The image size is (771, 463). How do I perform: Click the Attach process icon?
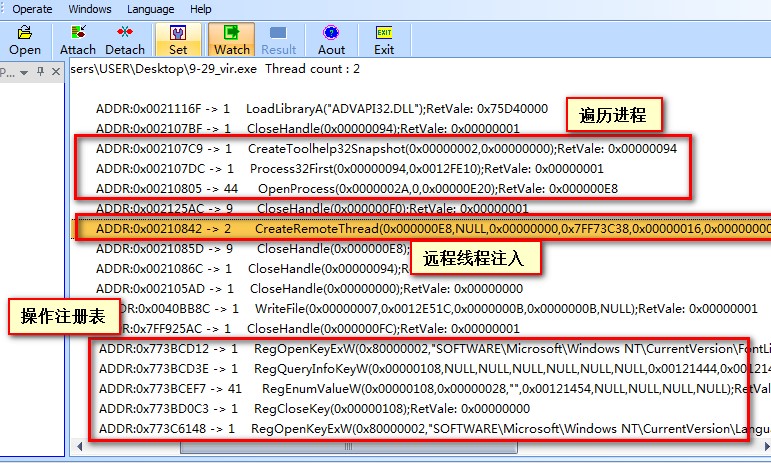pyautogui.click(x=78, y=40)
